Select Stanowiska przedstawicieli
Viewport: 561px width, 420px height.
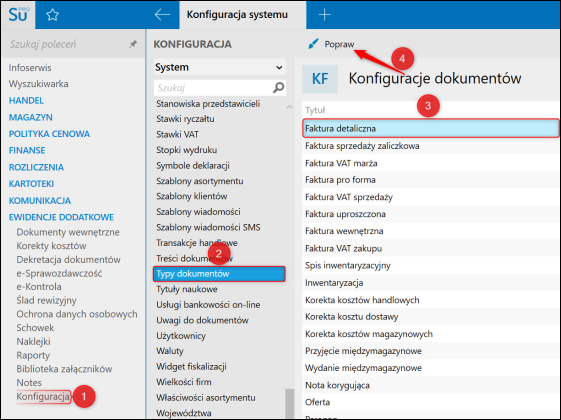[x=208, y=104]
